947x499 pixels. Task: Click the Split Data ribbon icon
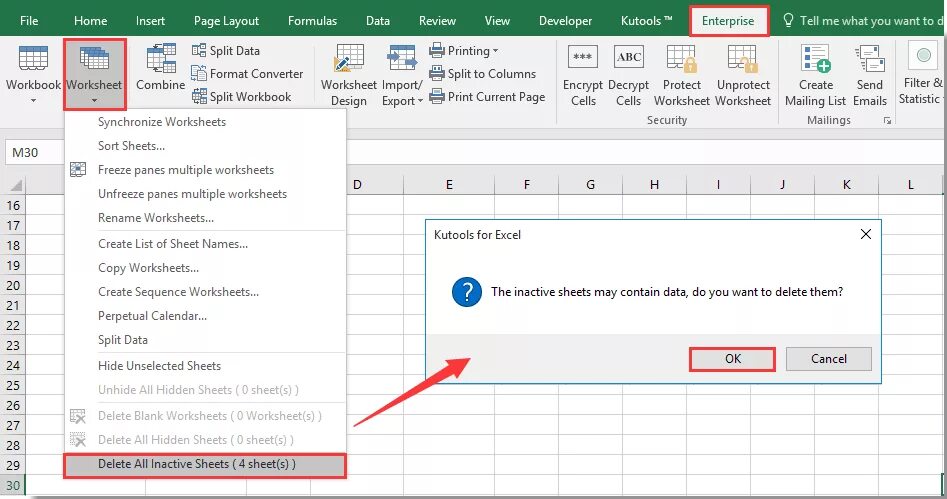199,50
